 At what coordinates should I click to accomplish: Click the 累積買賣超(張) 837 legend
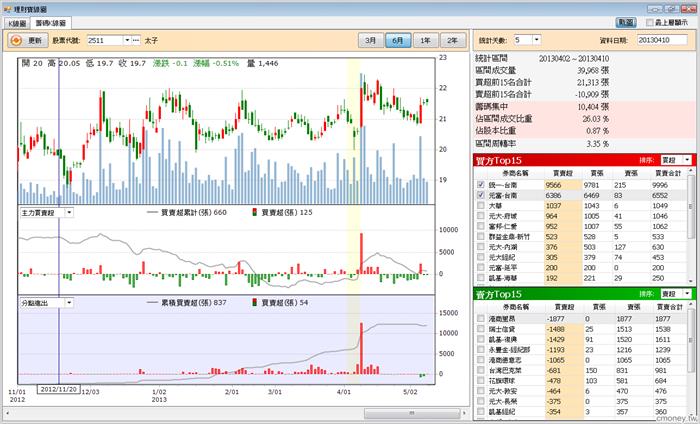pyautogui.click(x=187, y=303)
